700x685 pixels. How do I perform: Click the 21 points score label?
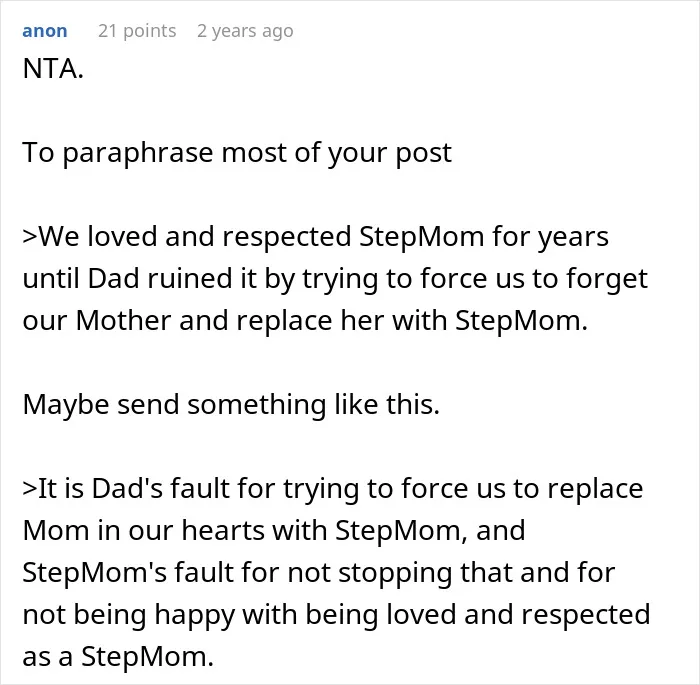coord(137,31)
